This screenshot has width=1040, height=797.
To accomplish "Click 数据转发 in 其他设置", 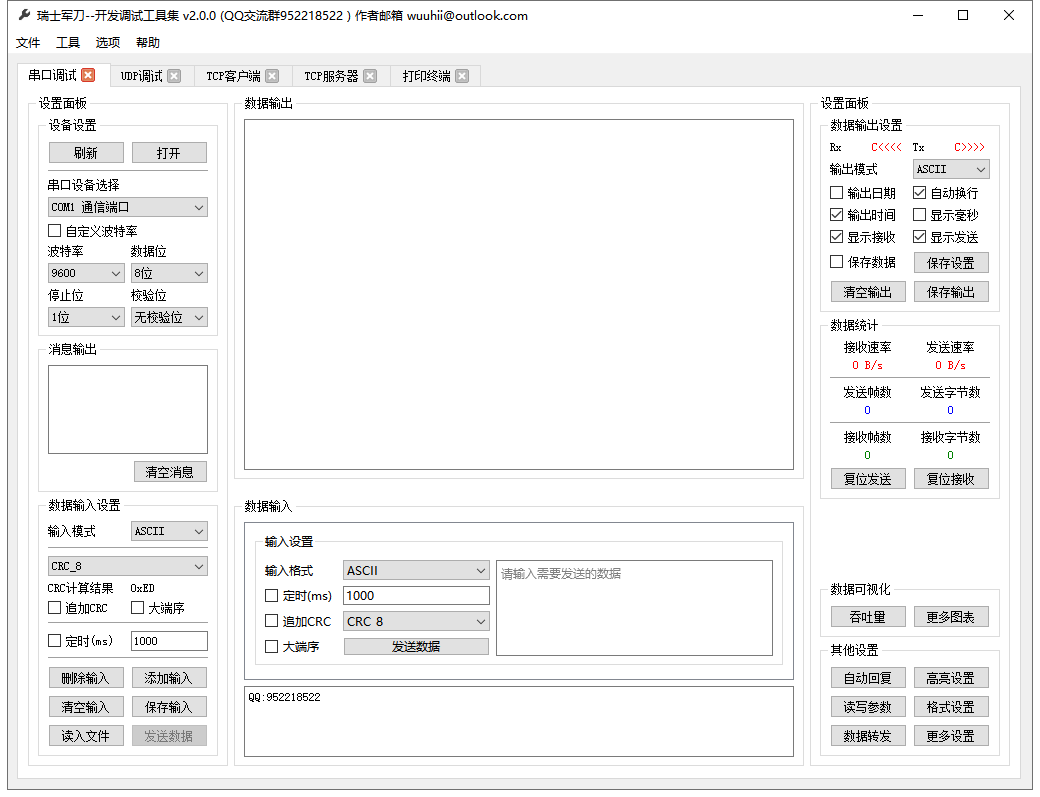I will pyautogui.click(x=868, y=735).
